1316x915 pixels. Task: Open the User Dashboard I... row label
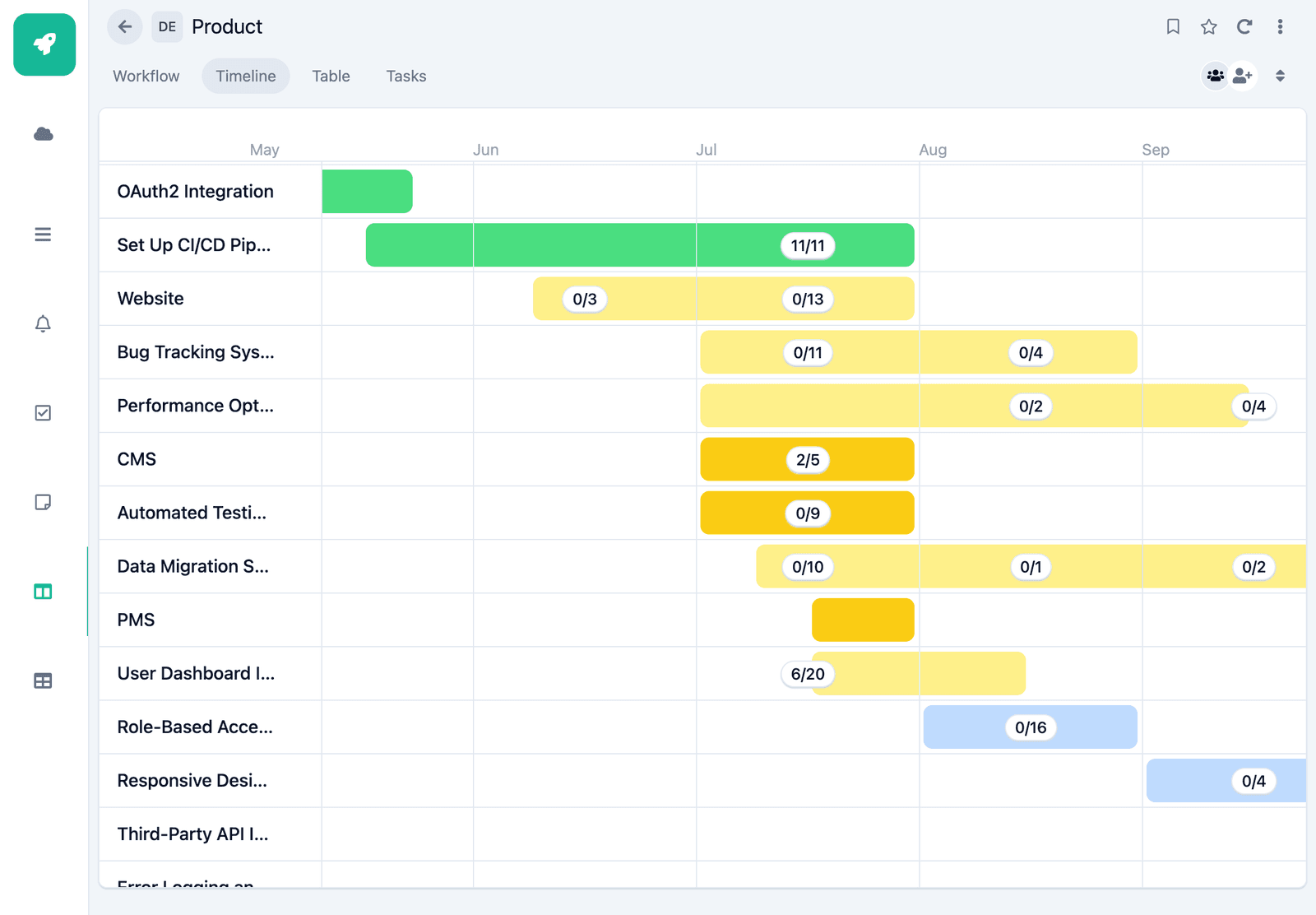(196, 673)
